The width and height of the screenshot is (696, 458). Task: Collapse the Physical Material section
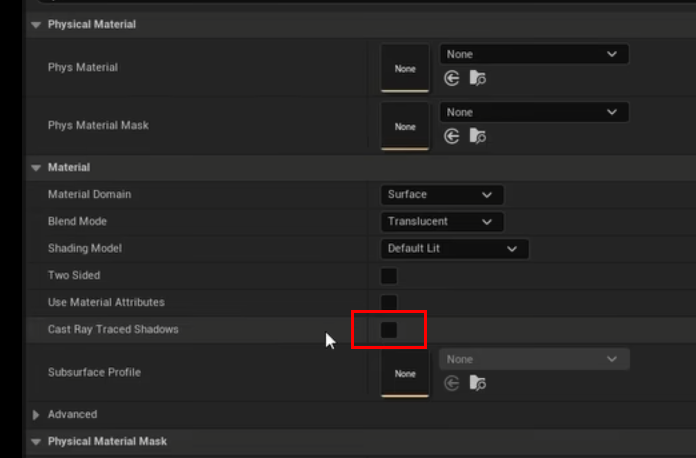click(x=36, y=25)
